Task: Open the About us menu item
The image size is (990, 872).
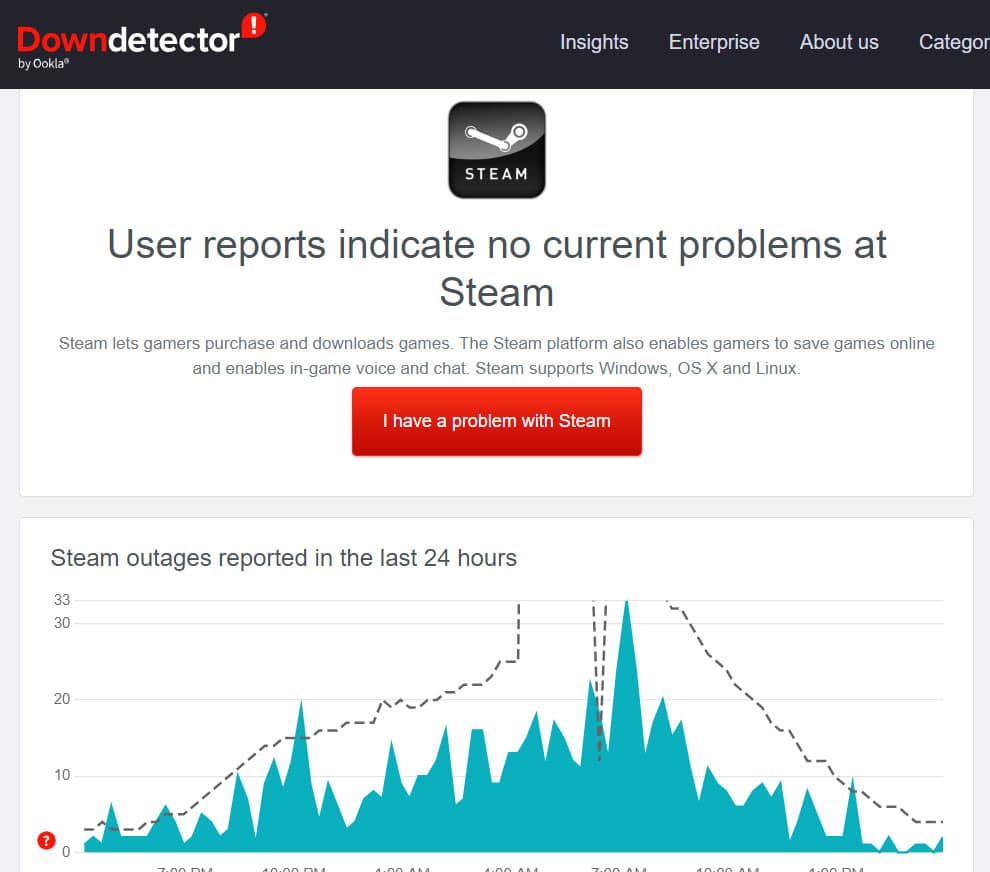Action: point(839,42)
